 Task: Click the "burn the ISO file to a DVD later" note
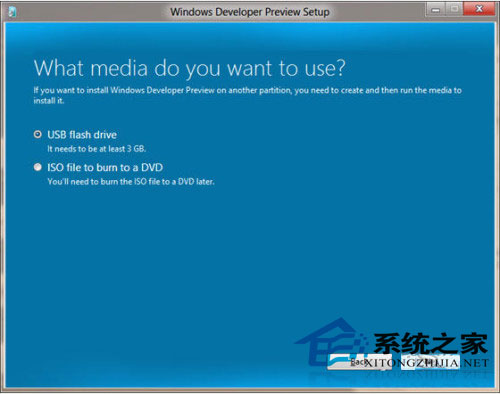[131, 182]
